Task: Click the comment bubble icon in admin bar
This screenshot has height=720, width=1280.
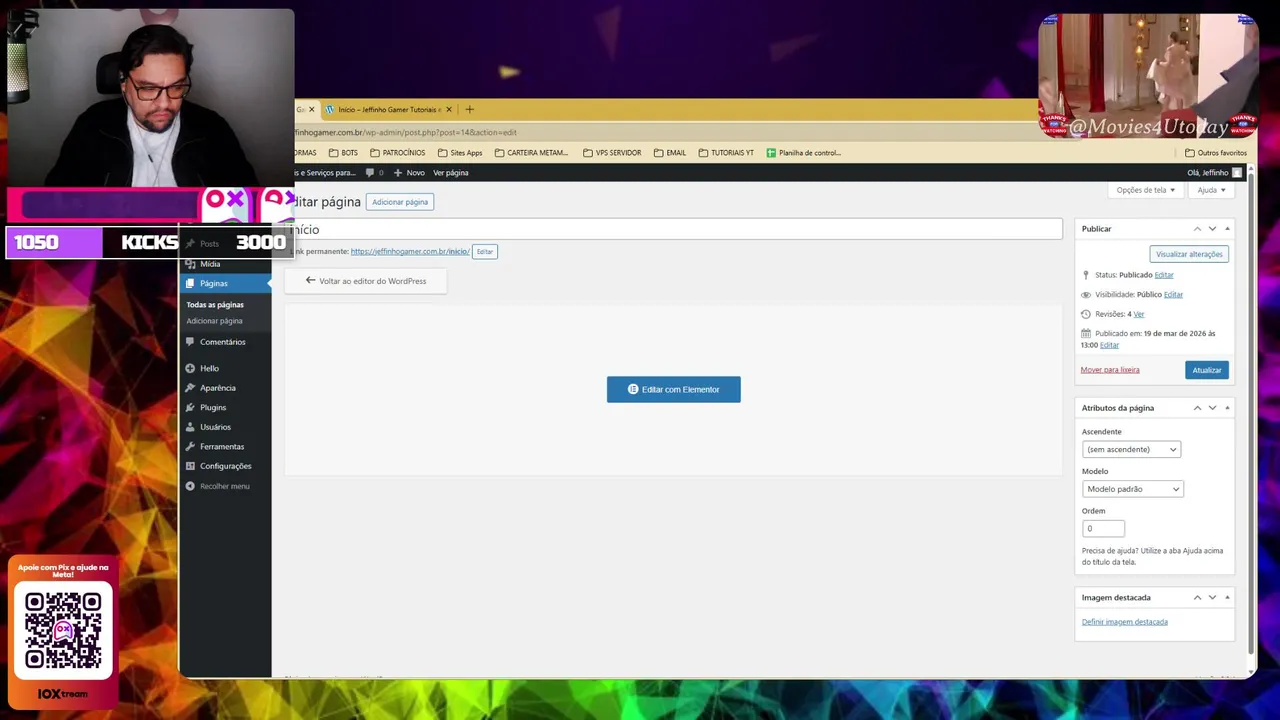Action: [x=370, y=173]
